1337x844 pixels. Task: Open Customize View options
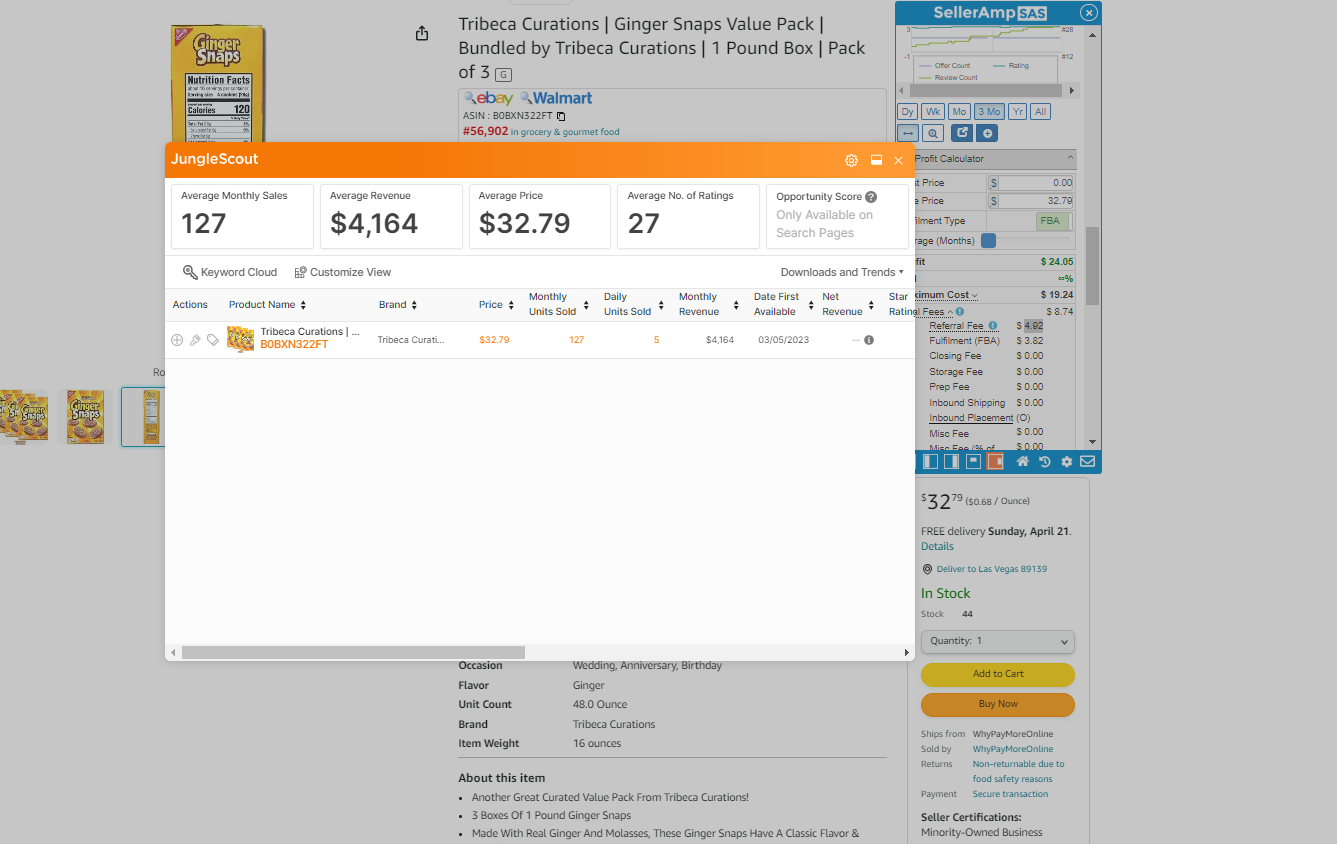(343, 272)
